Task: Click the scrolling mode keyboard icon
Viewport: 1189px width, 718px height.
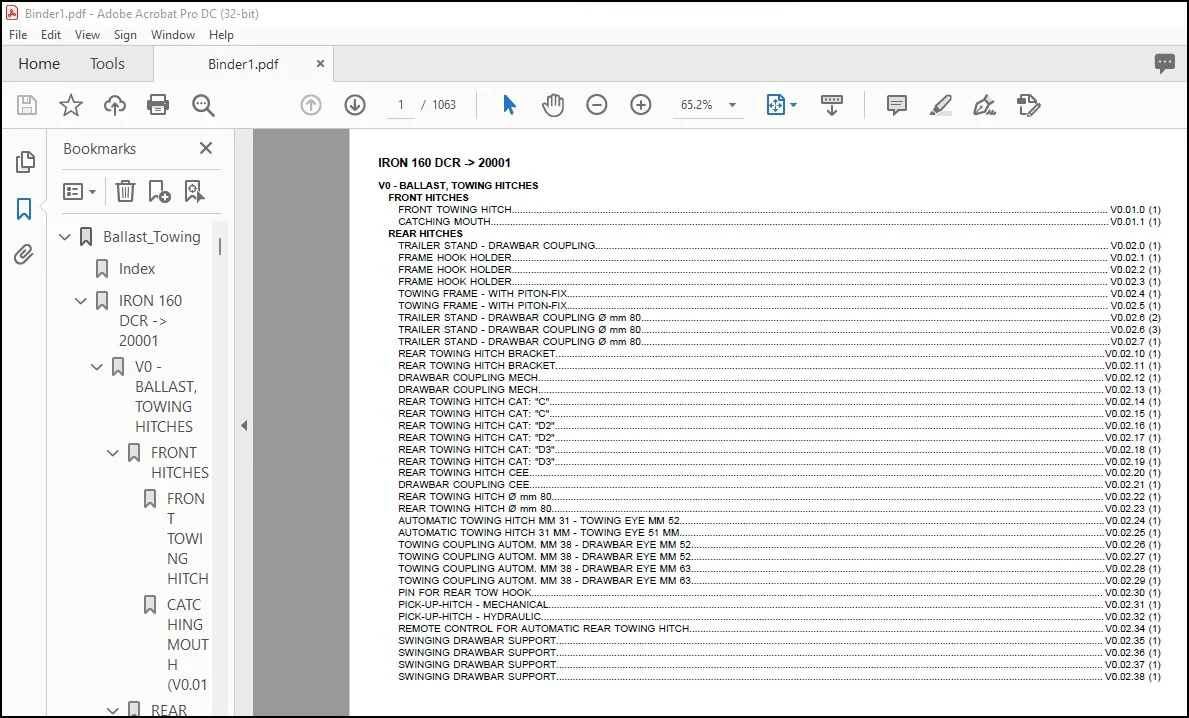Action: [x=832, y=105]
